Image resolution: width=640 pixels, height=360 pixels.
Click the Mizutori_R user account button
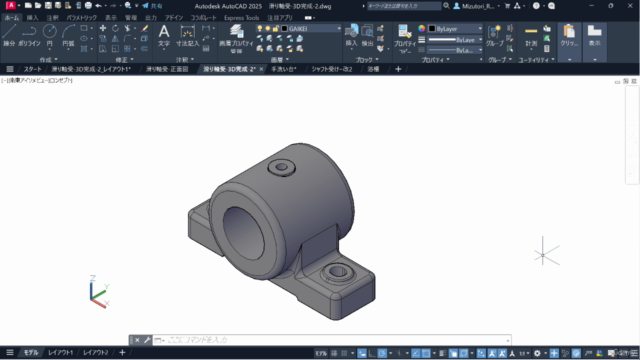point(476,6)
